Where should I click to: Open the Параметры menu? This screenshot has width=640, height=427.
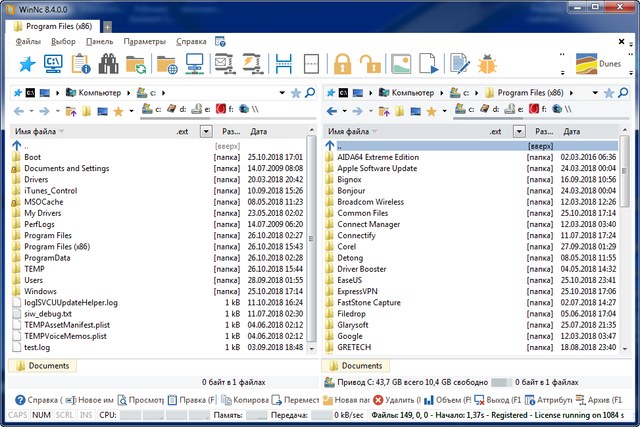145,42
